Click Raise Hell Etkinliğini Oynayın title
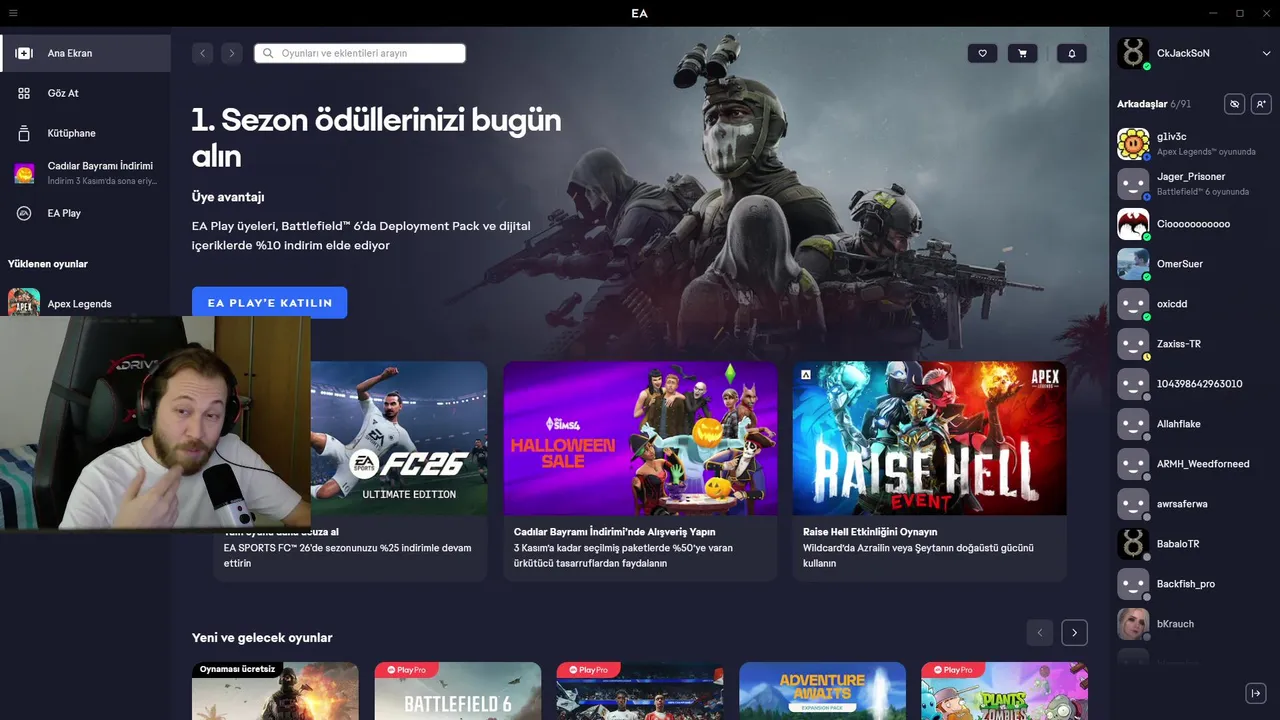 [870, 532]
